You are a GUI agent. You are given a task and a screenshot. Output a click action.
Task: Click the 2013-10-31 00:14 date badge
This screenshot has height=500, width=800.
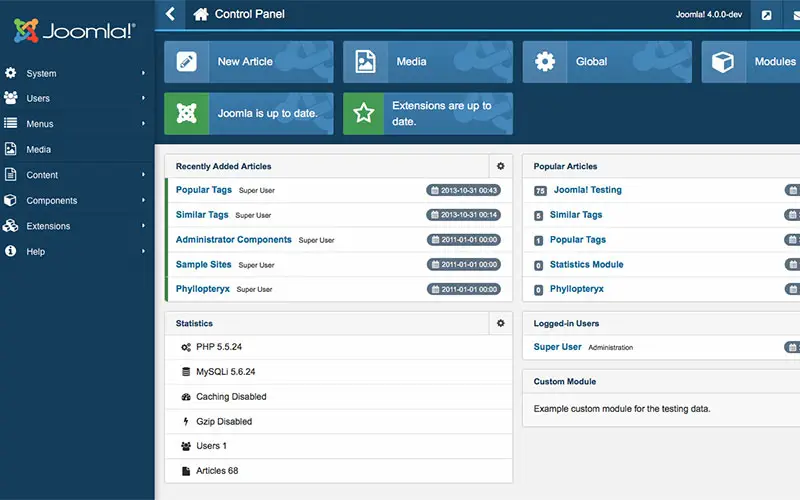pyautogui.click(x=463, y=215)
